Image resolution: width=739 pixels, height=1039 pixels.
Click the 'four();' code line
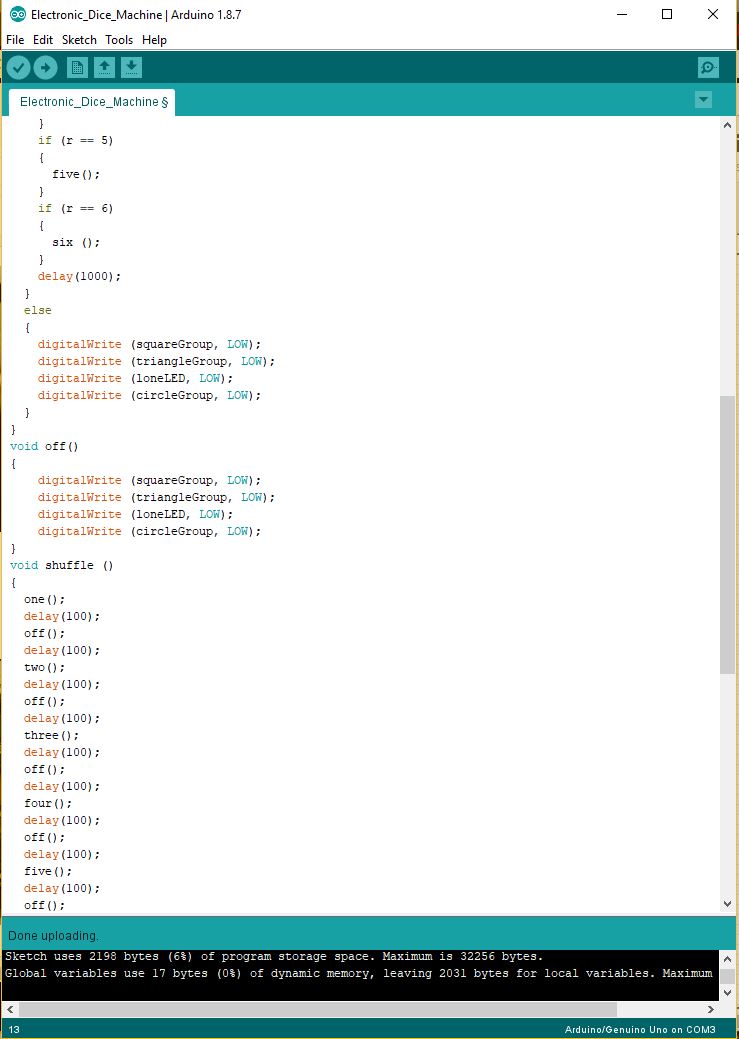point(48,803)
